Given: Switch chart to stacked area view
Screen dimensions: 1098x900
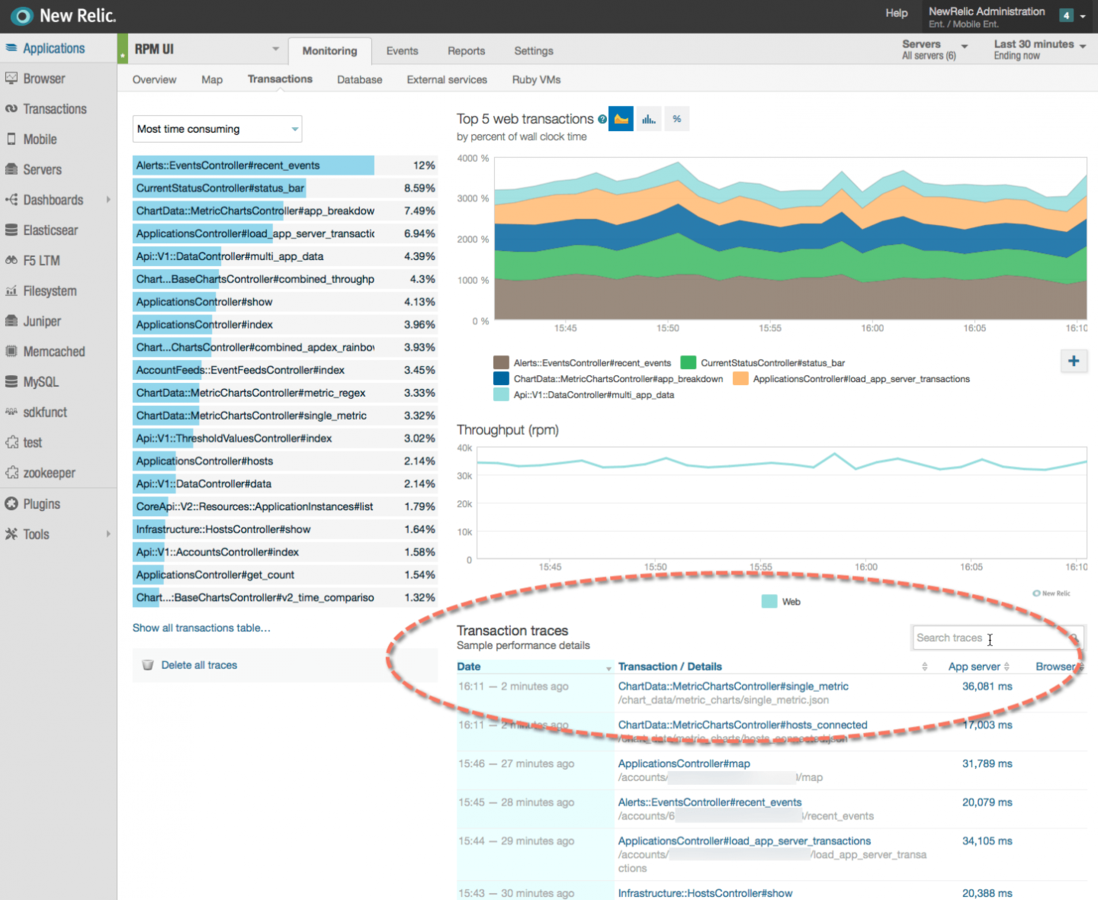Looking at the screenshot, I should tap(621, 119).
